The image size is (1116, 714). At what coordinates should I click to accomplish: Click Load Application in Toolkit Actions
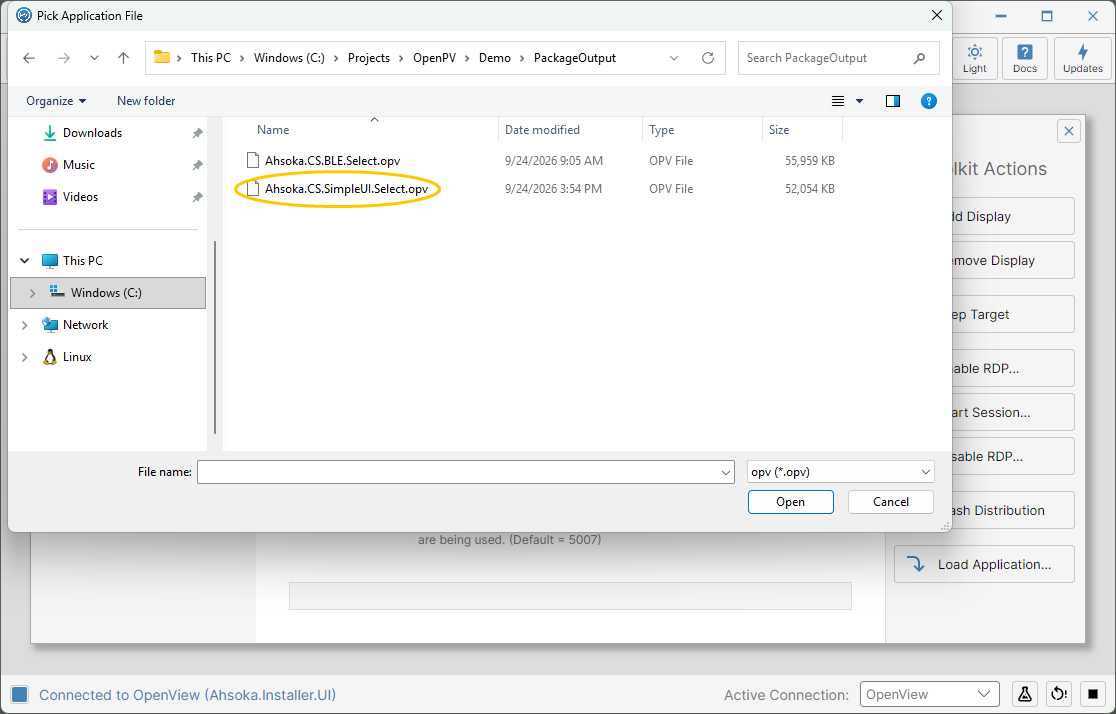coord(984,565)
